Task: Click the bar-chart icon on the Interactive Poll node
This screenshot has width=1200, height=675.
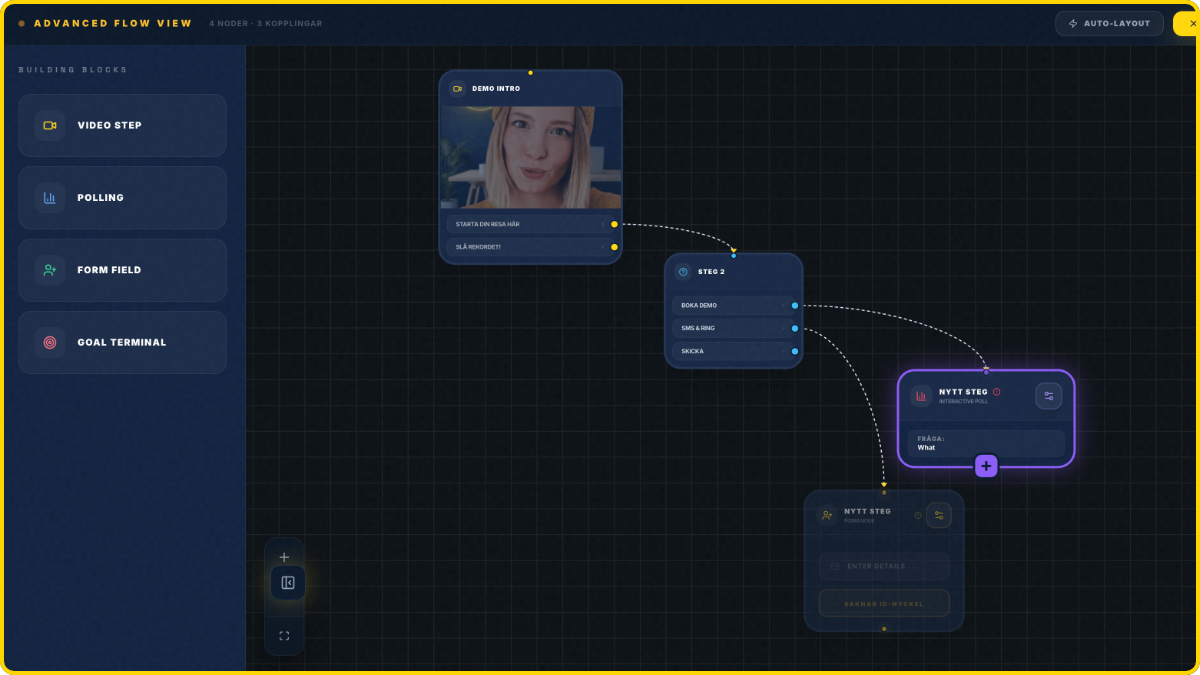Action: [921, 396]
